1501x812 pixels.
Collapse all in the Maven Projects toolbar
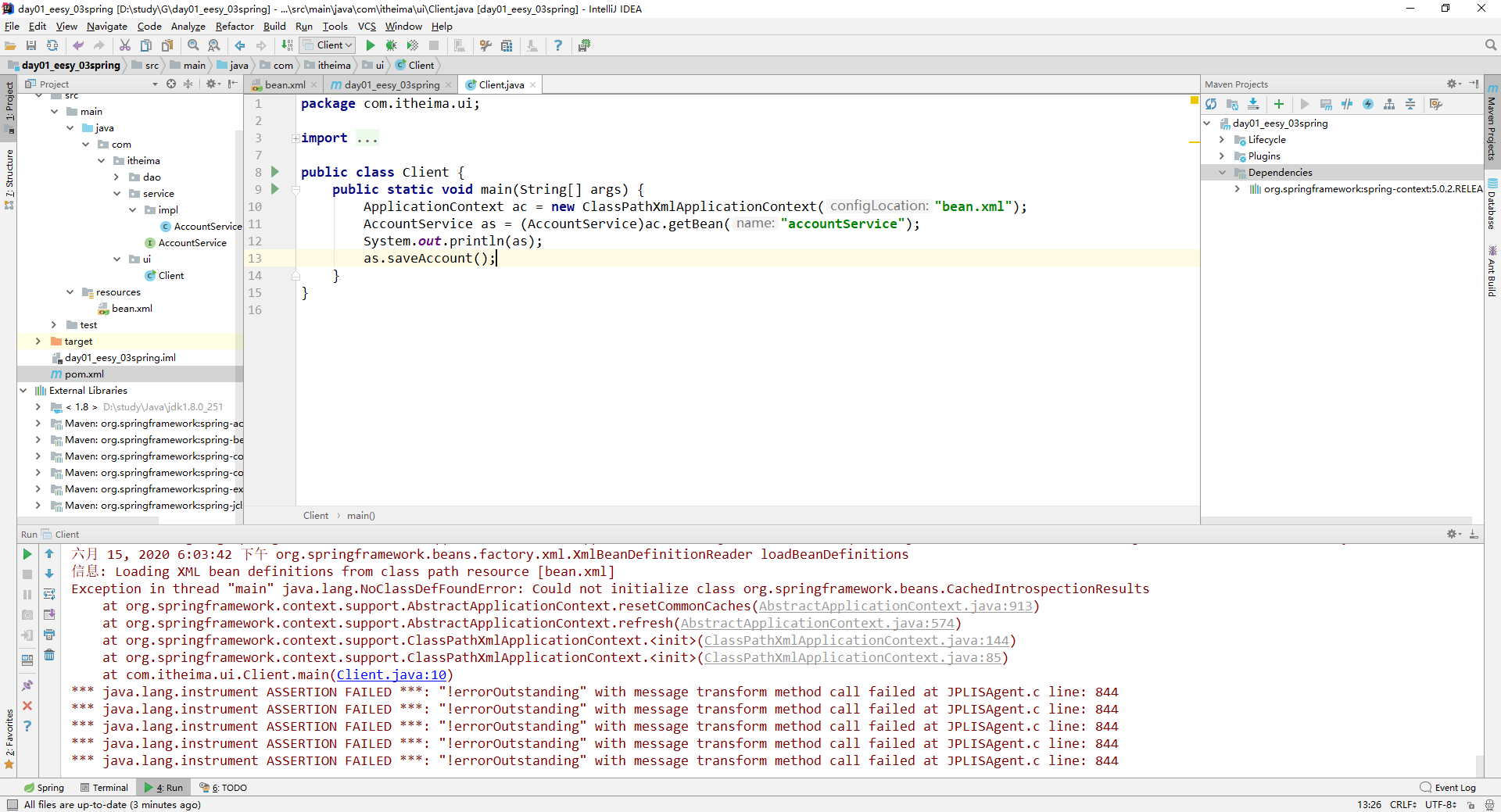[x=1410, y=104]
